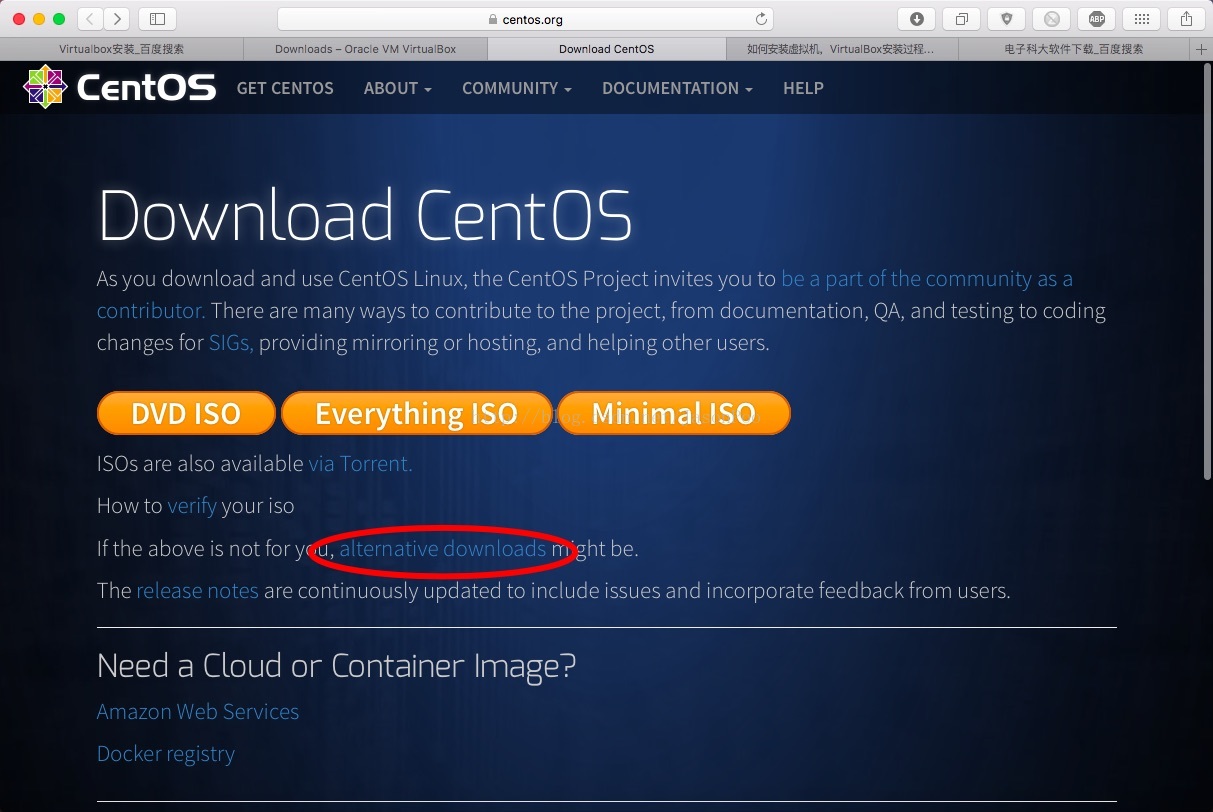Reload the centos.org page
The width and height of the screenshot is (1213, 812).
[761, 19]
